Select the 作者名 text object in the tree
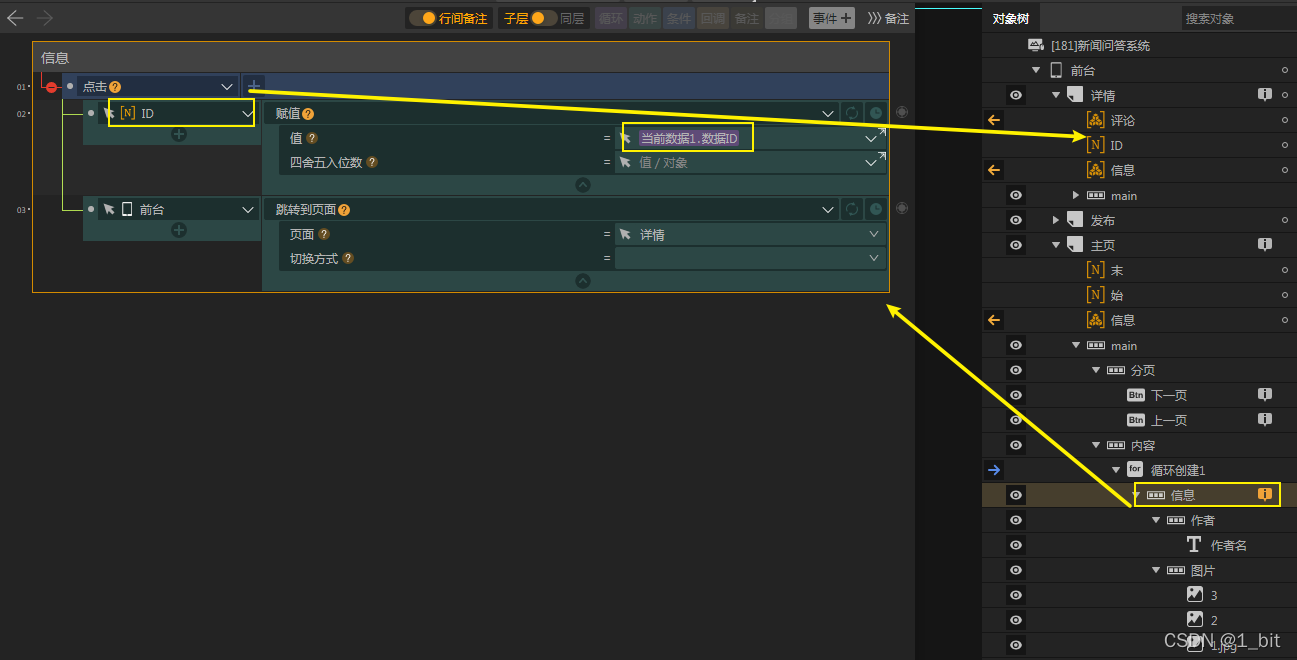The width and height of the screenshot is (1297, 660). (1228, 545)
